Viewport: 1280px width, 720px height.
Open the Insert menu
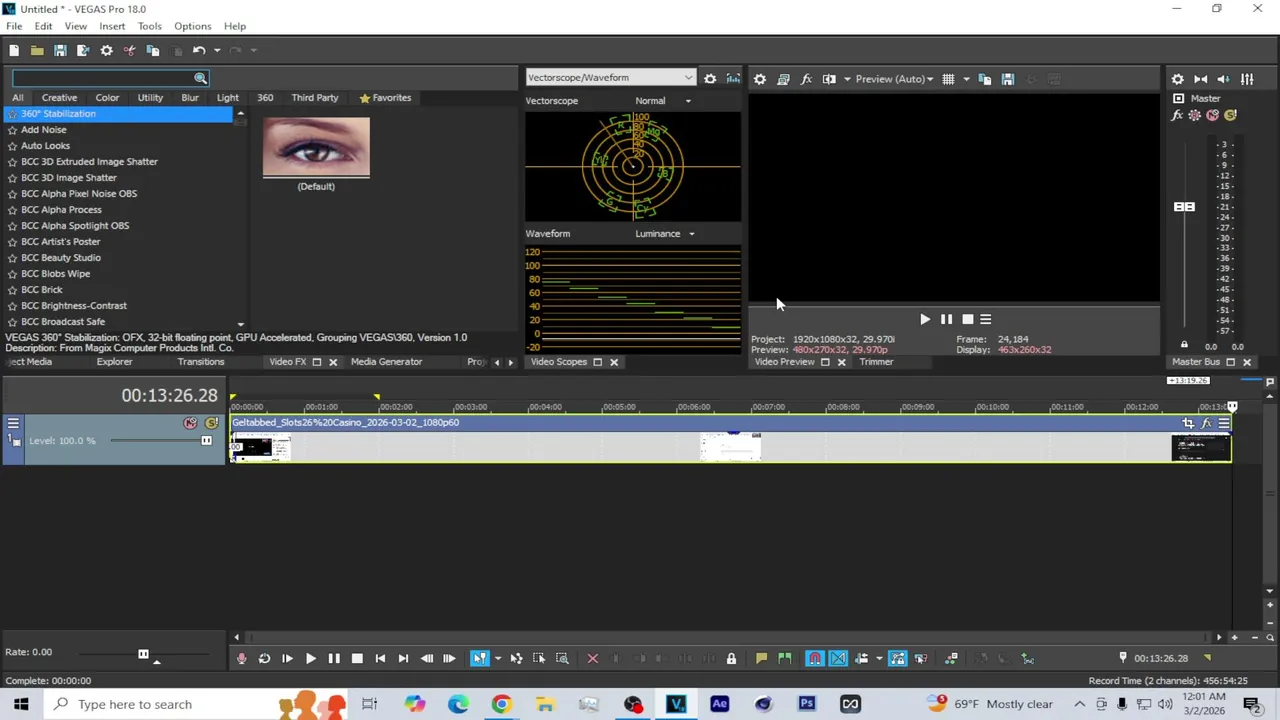point(112,26)
